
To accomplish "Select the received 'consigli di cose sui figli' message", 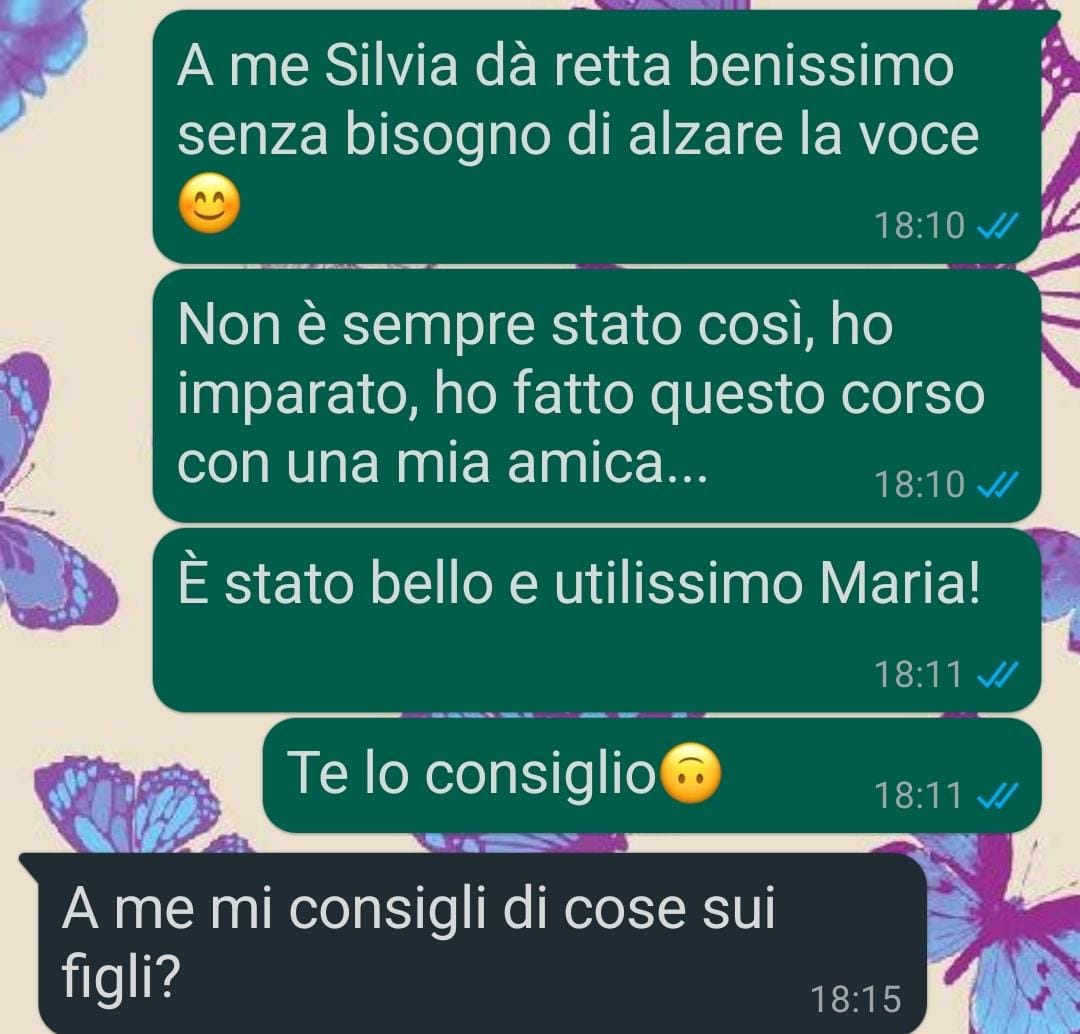I will (x=475, y=942).
